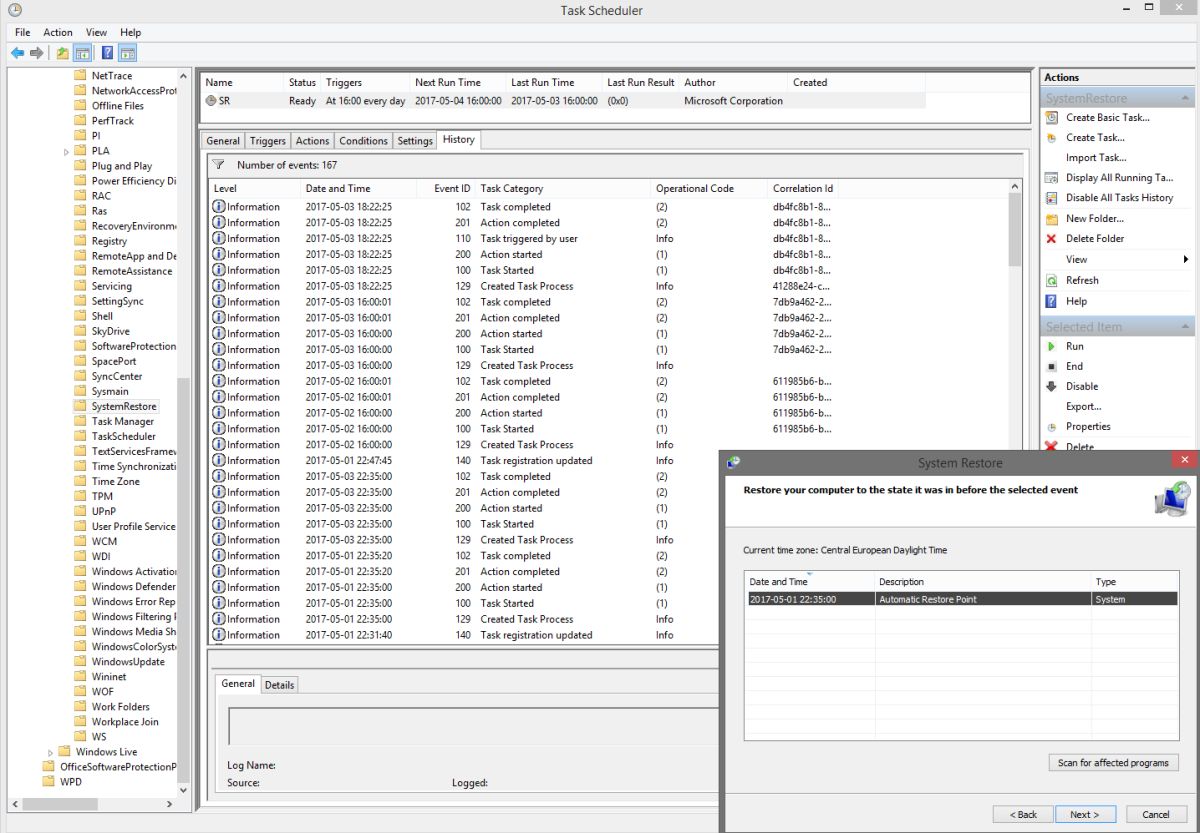The height and width of the screenshot is (833, 1200).
Task: Open the Help menu in menu bar
Action: (x=131, y=32)
